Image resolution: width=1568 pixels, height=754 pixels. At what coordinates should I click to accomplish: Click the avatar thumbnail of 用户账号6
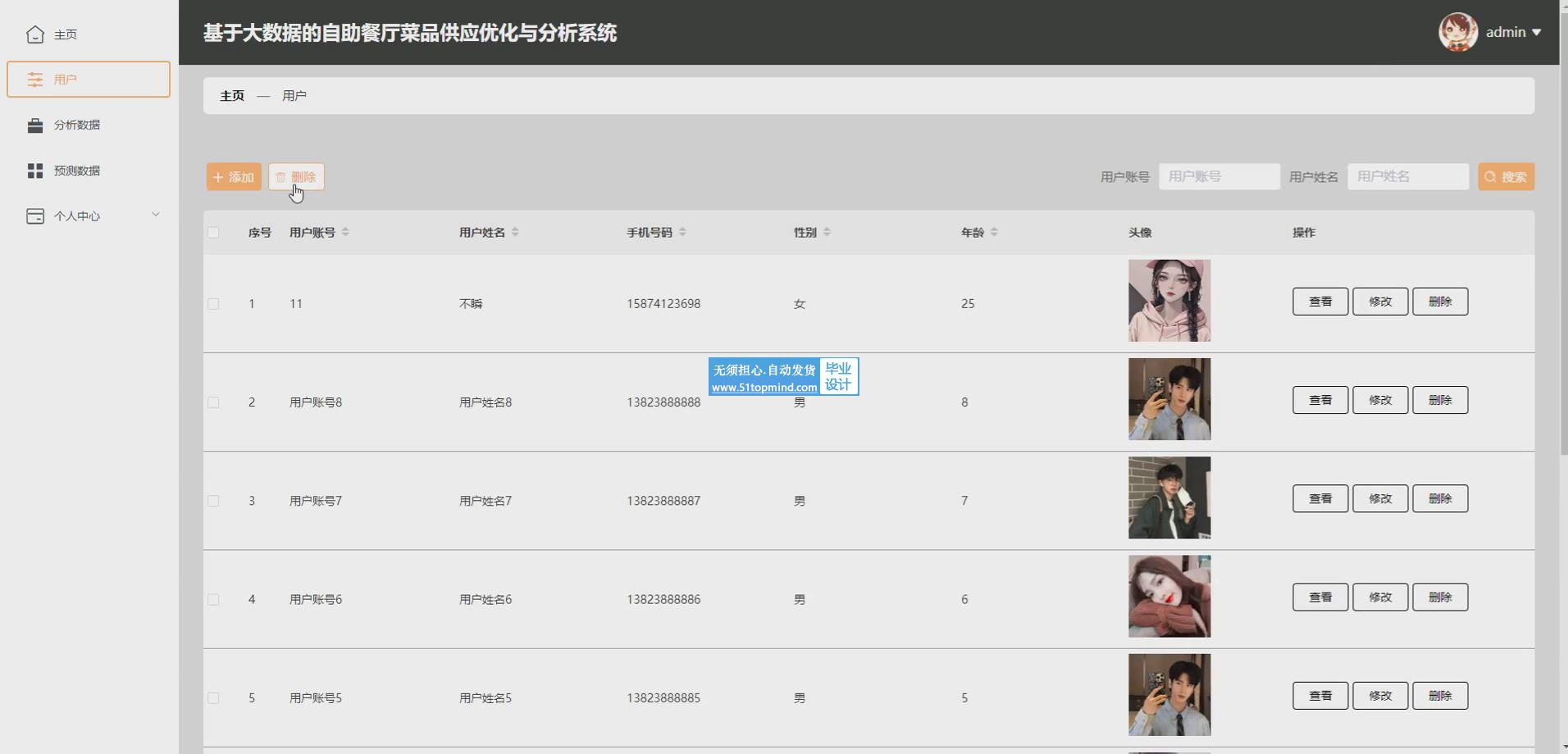pos(1169,597)
